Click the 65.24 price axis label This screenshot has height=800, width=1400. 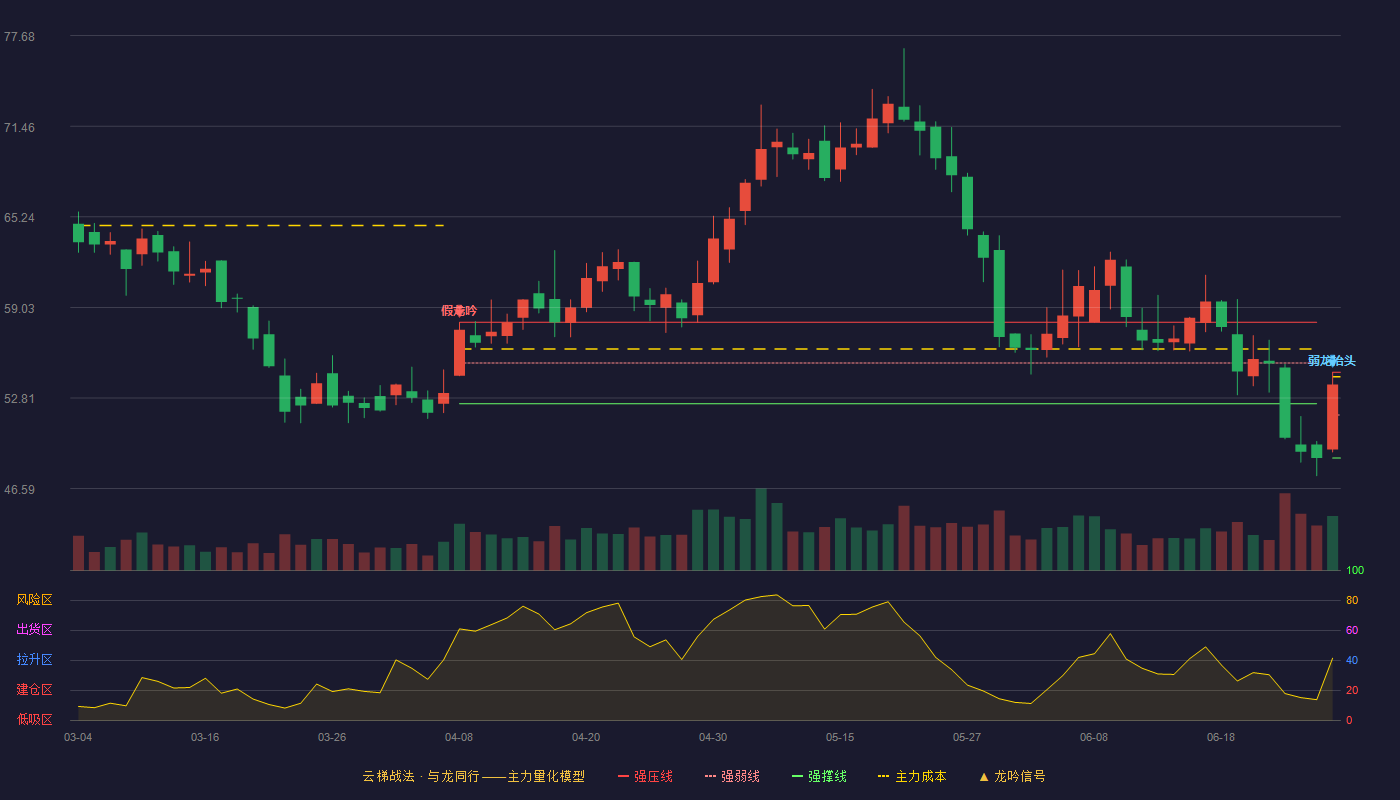point(19,218)
